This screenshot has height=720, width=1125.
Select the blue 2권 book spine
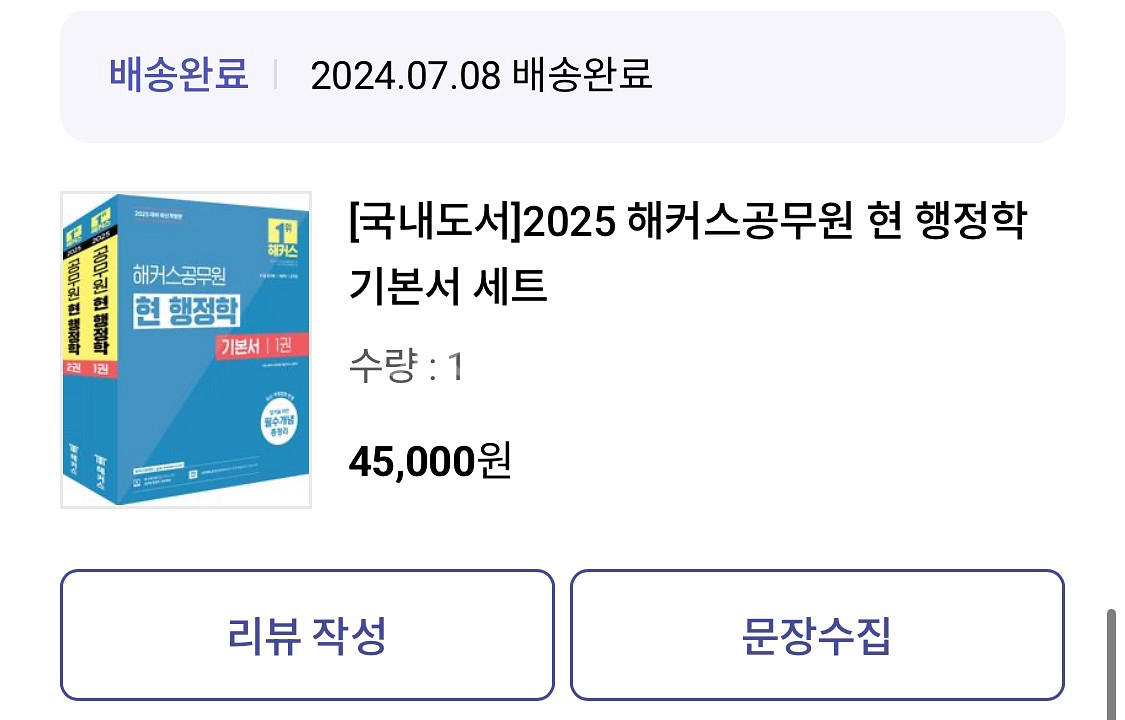tap(75, 359)
